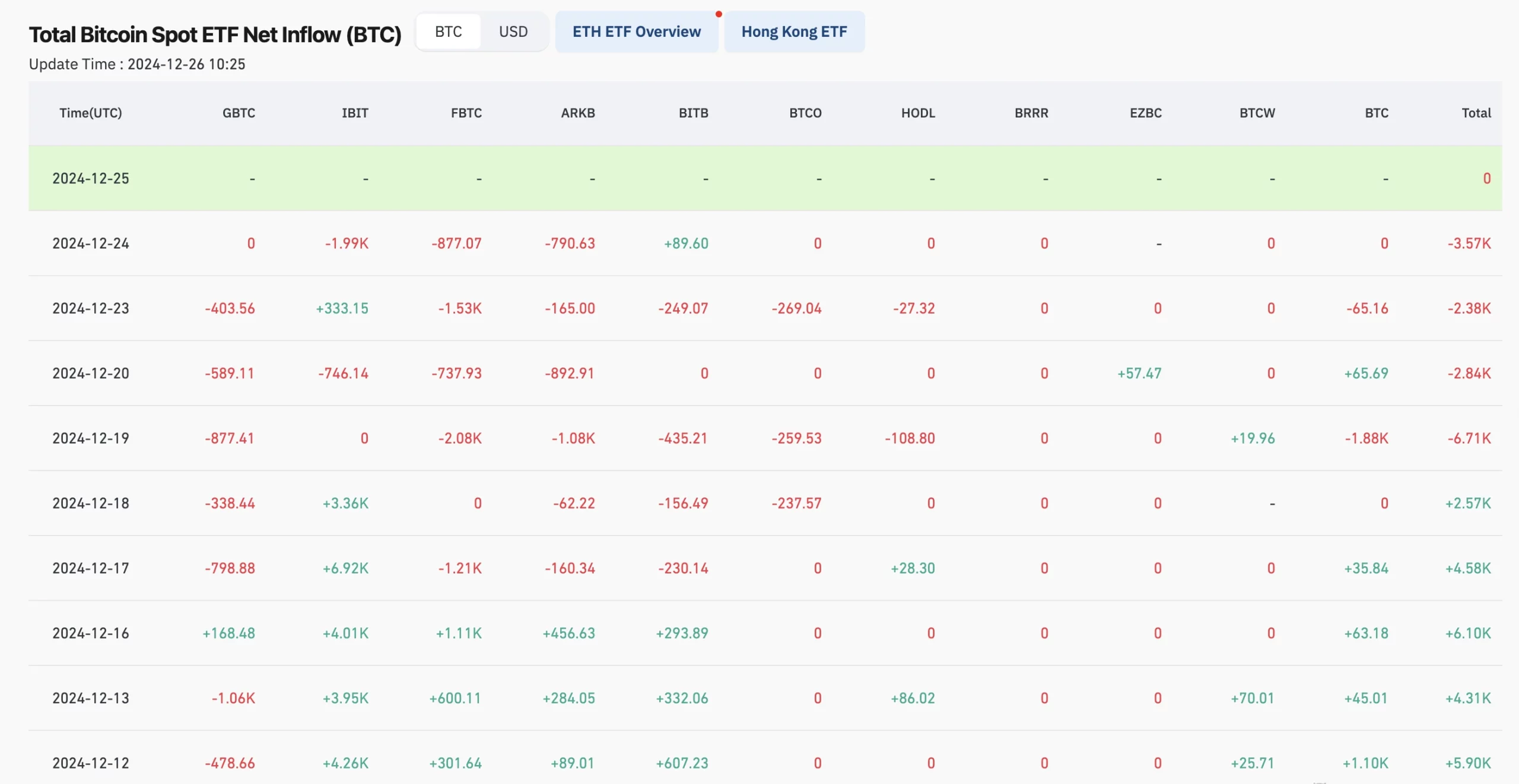Click the +86.02 HODL value
The width and height of the screenshot is (1519, 784).
tap(913, 698)
